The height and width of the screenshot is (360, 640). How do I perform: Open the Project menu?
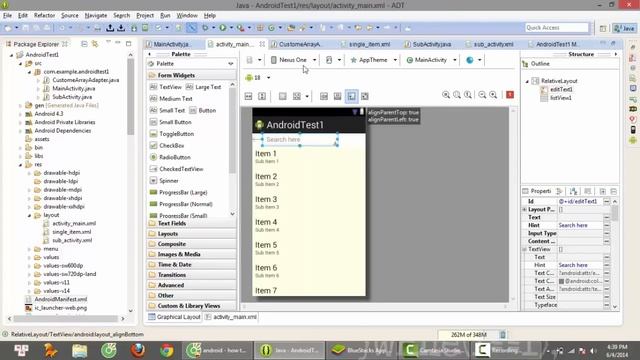145,16
